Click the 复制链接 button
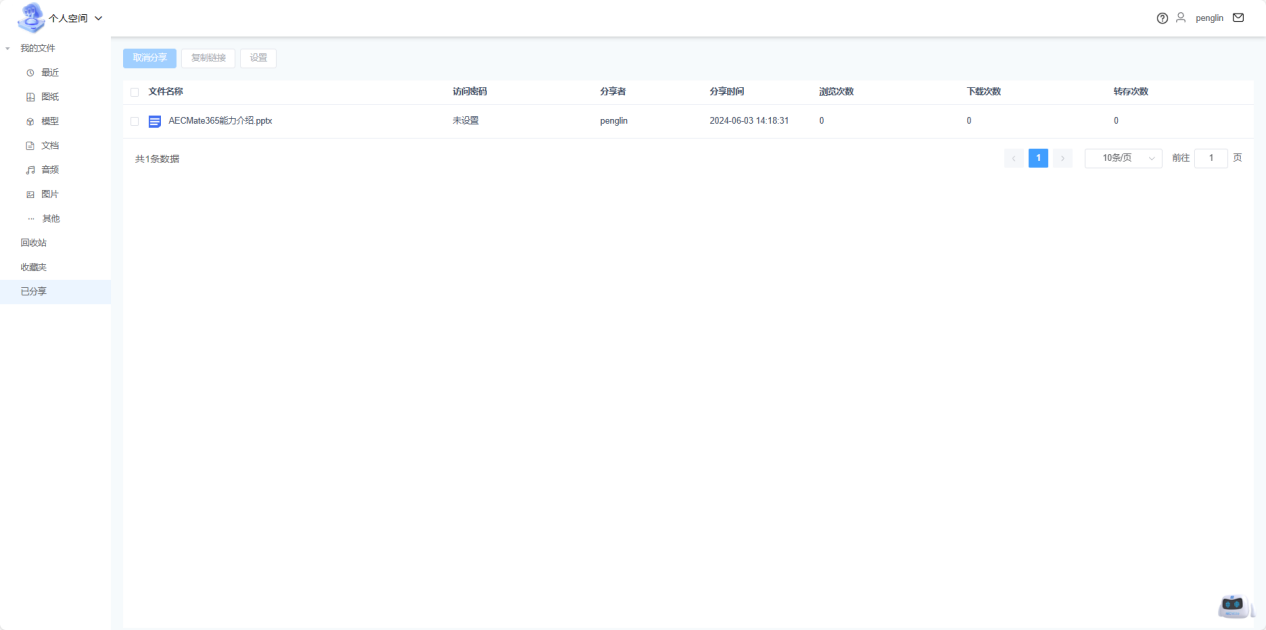Image resolution: width=1266 pixels, height=630 pixels. pos(208,58)
